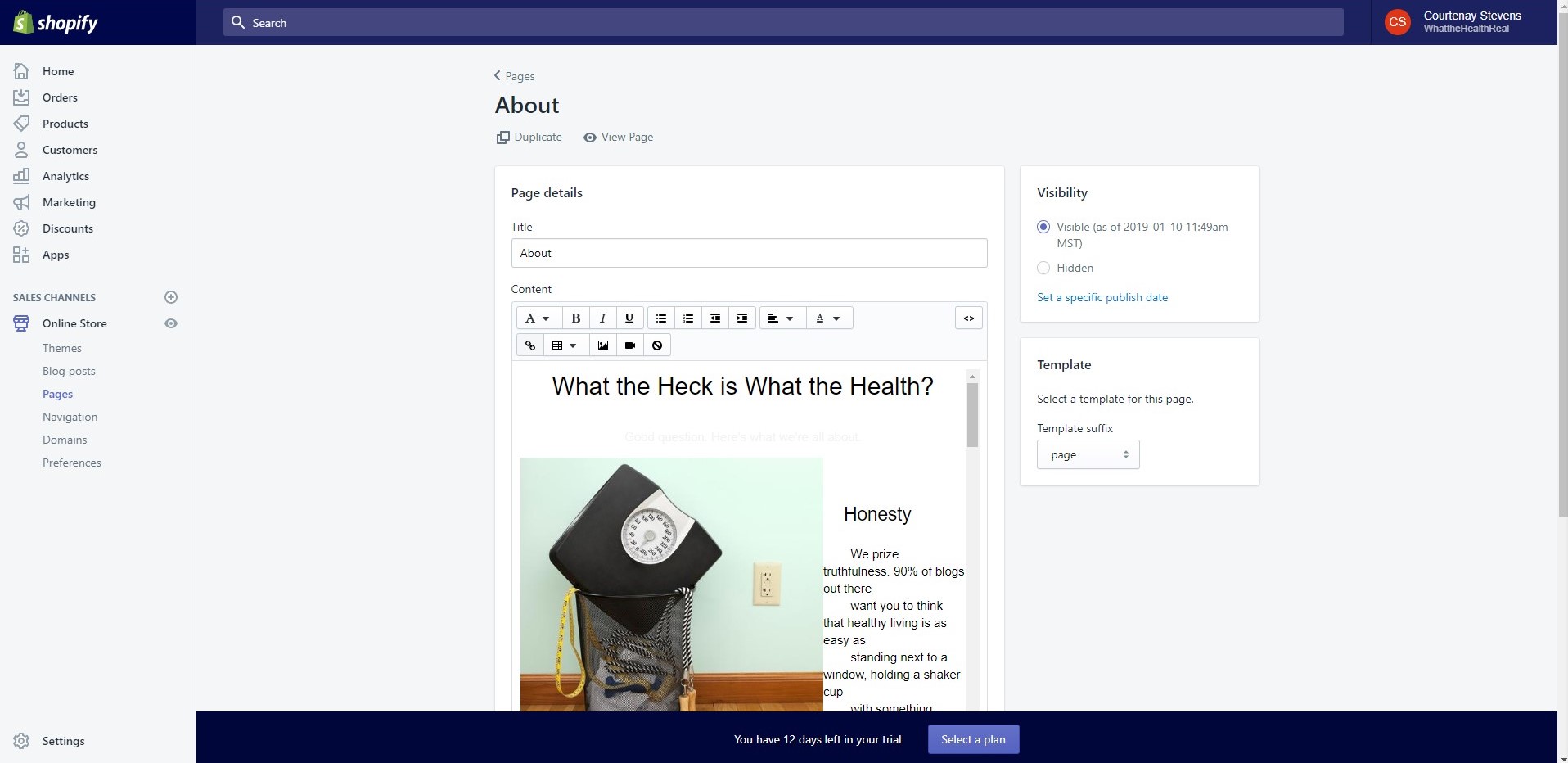The width and height of the screenshot is (1568, 763).
Task: Open Themes under Online Store
Action: 62,348
